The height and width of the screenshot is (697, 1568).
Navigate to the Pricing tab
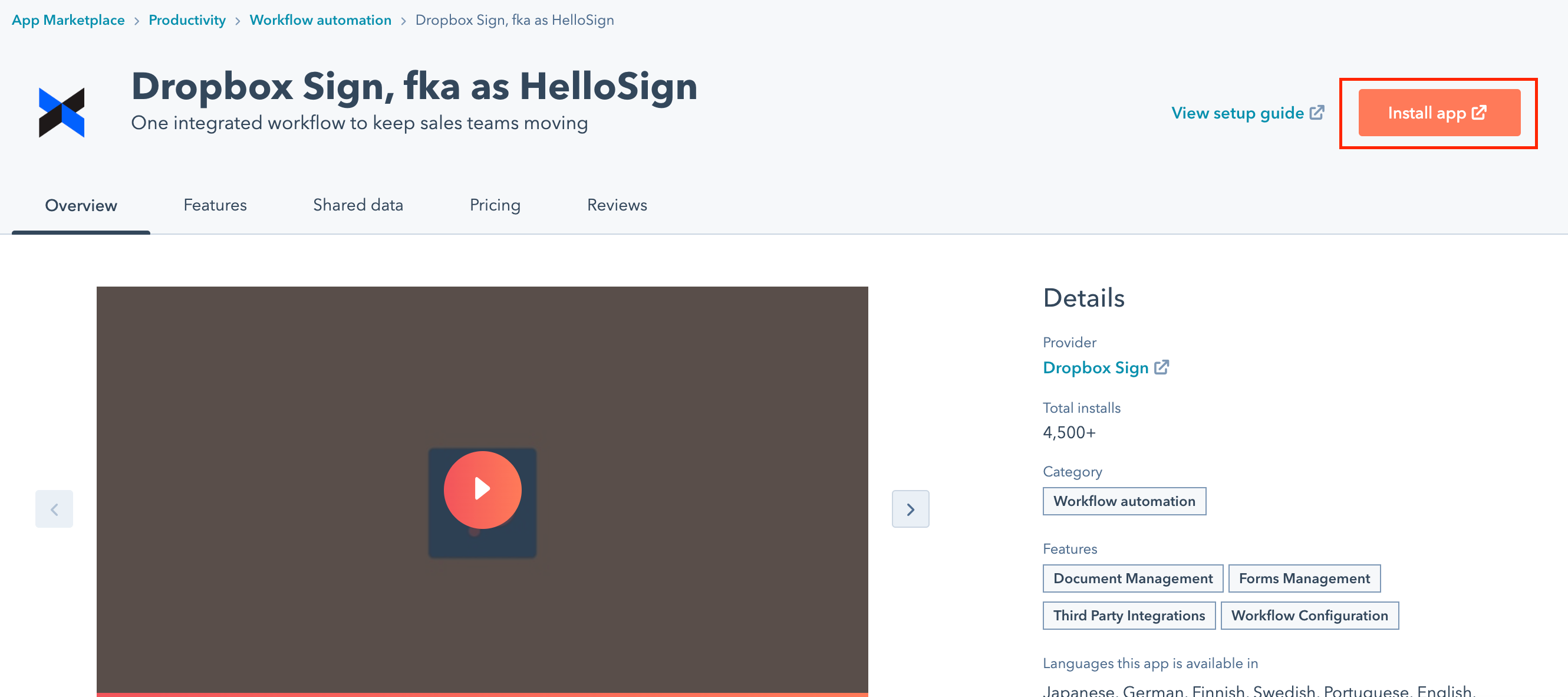tap(494, 205)
